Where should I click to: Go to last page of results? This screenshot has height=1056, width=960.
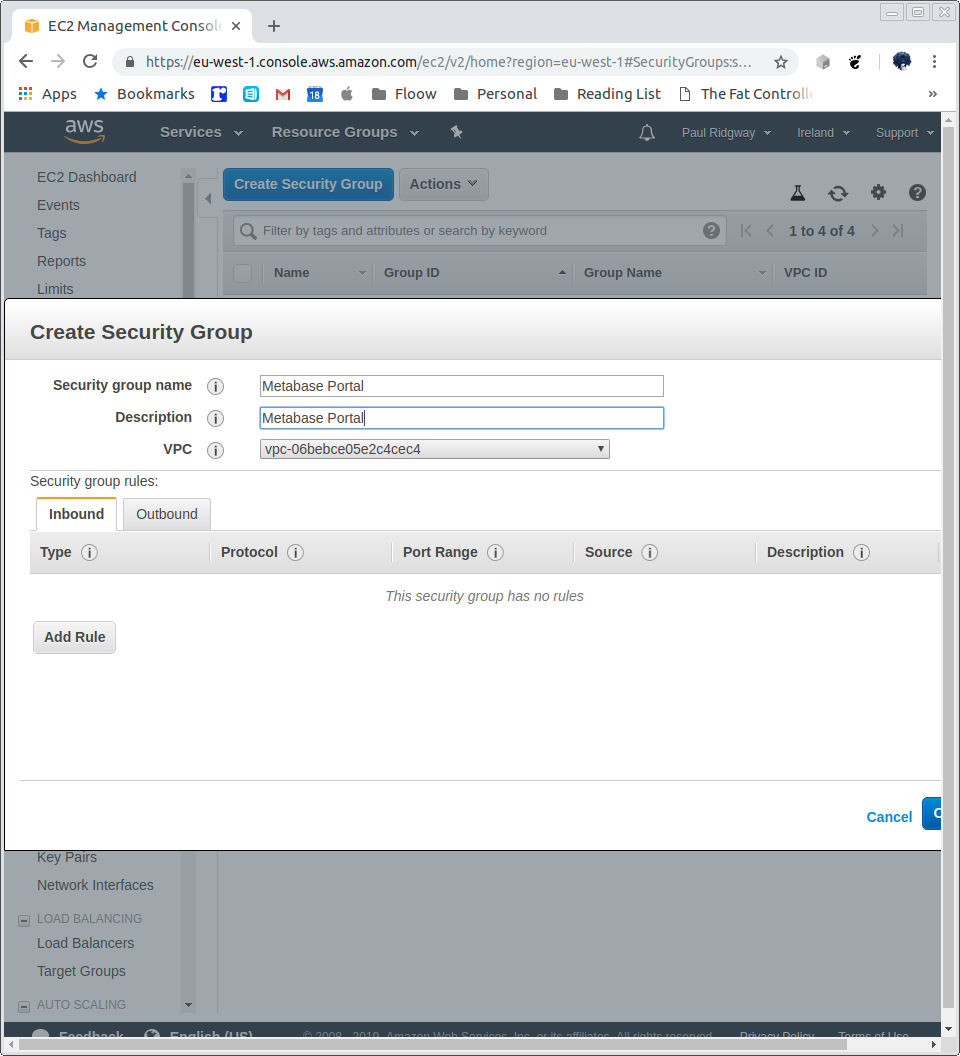898,230
